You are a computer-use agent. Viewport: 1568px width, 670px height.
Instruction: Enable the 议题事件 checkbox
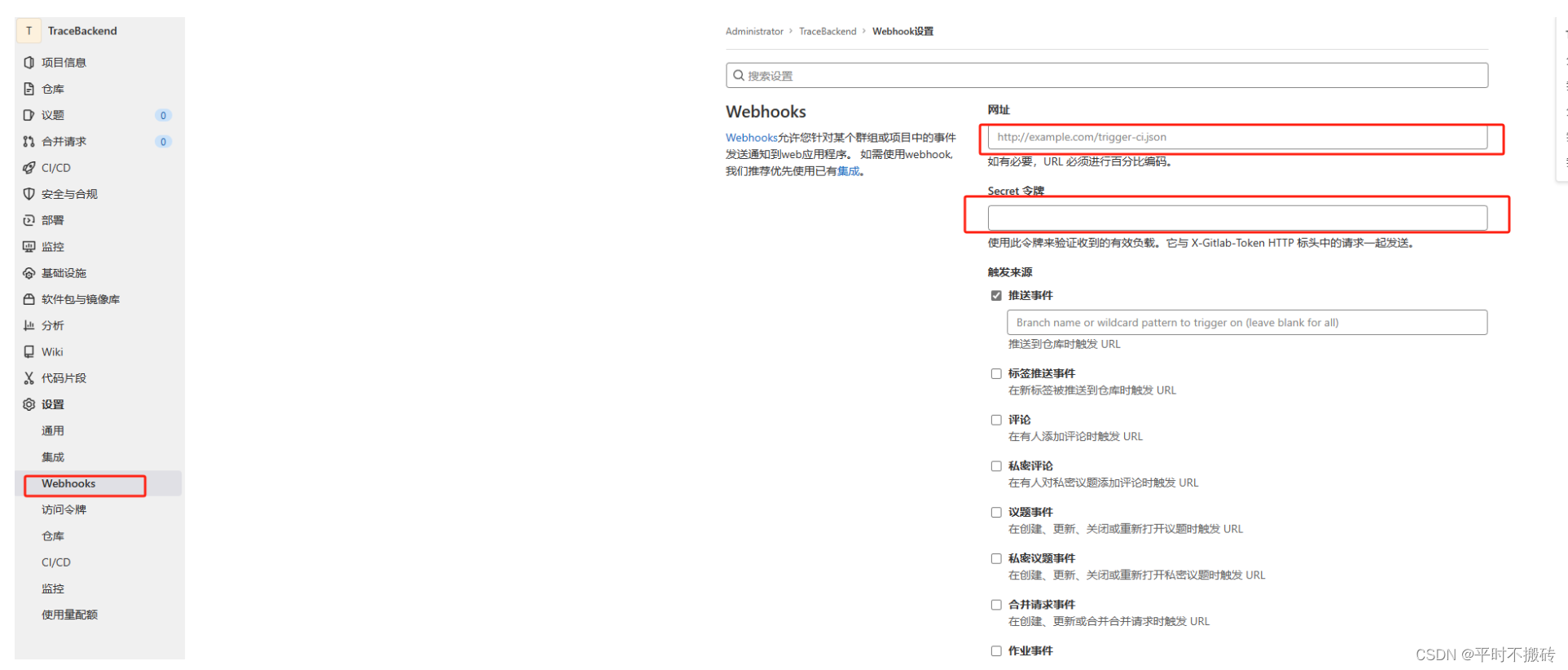pos(995,513)
